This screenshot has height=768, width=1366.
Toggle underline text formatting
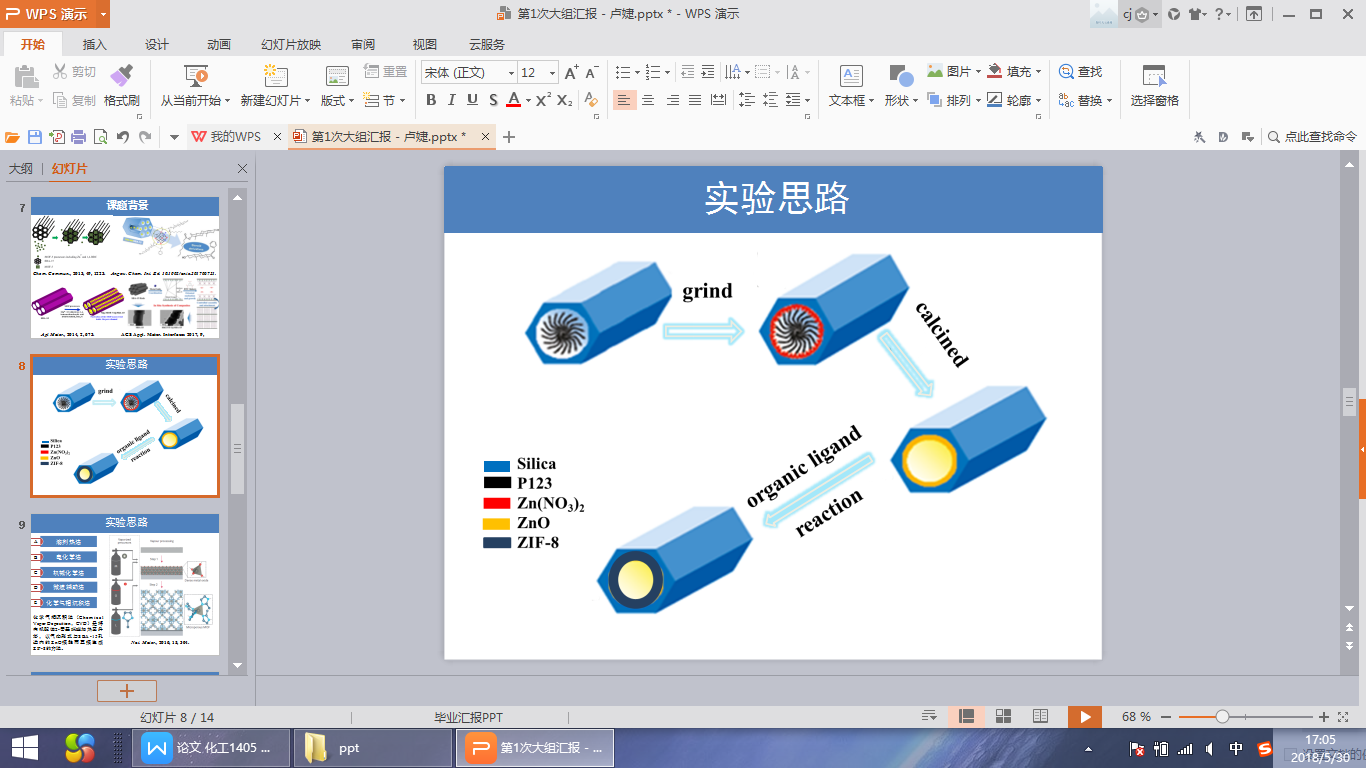(x=471, y=100)
